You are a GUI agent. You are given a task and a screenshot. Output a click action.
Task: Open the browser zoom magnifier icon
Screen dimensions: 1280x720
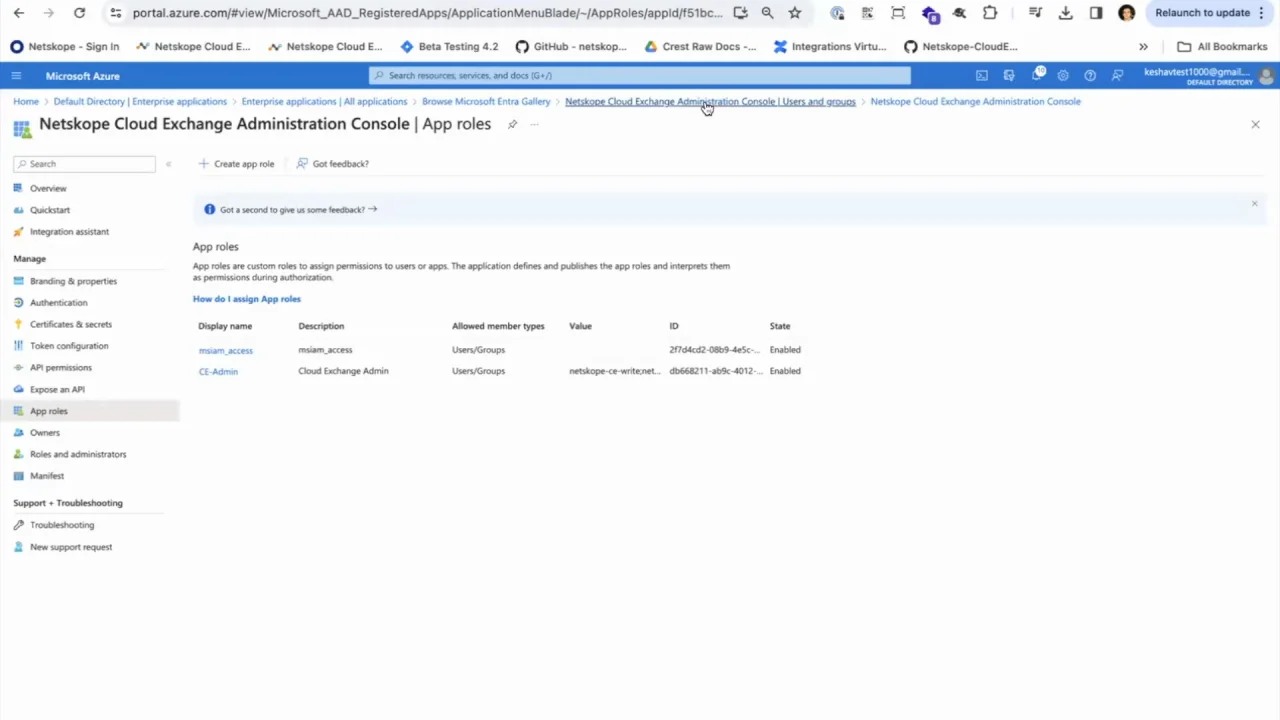tap(767, 13)
